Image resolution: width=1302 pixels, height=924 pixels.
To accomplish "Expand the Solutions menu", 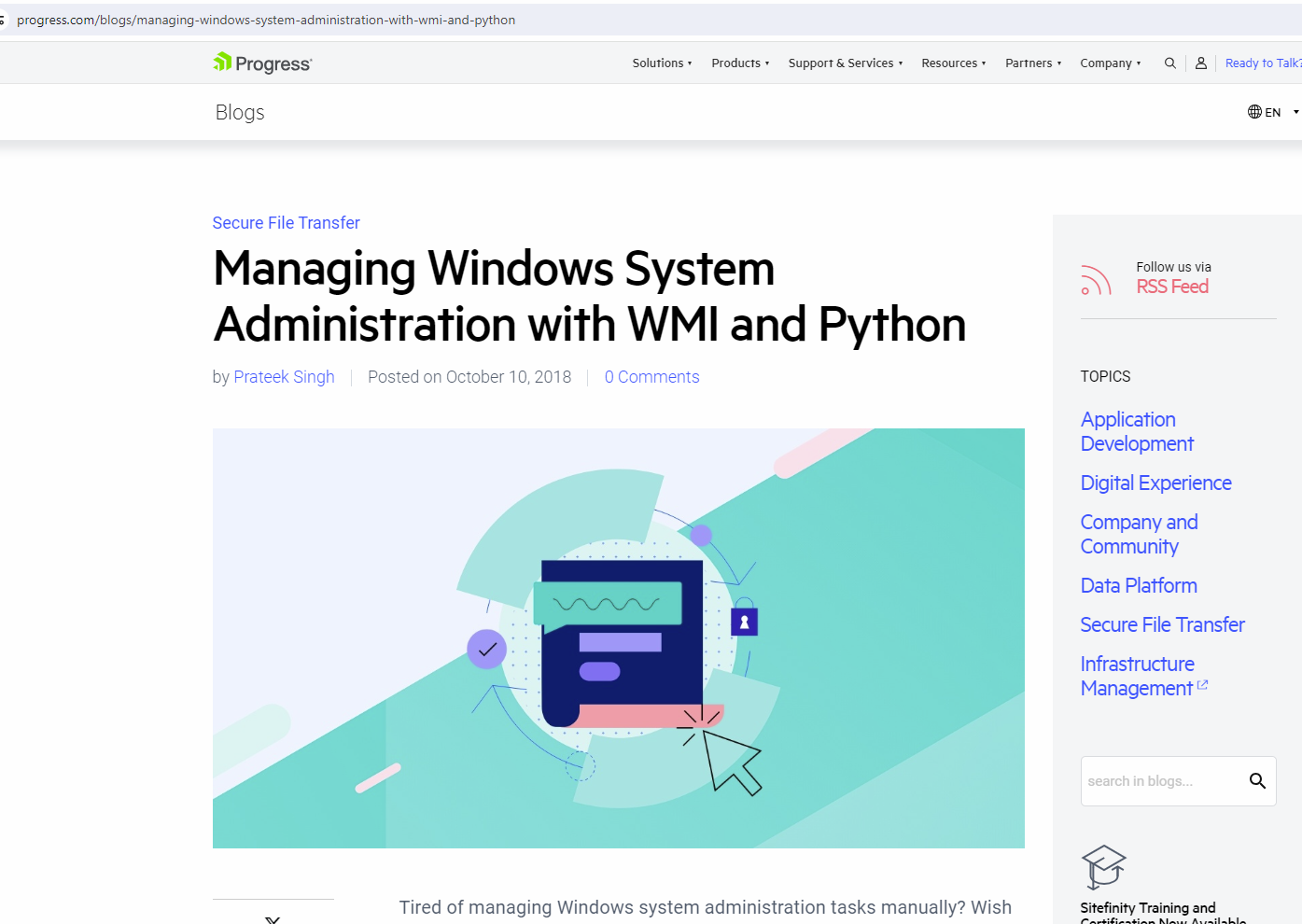I will [662, 63].
